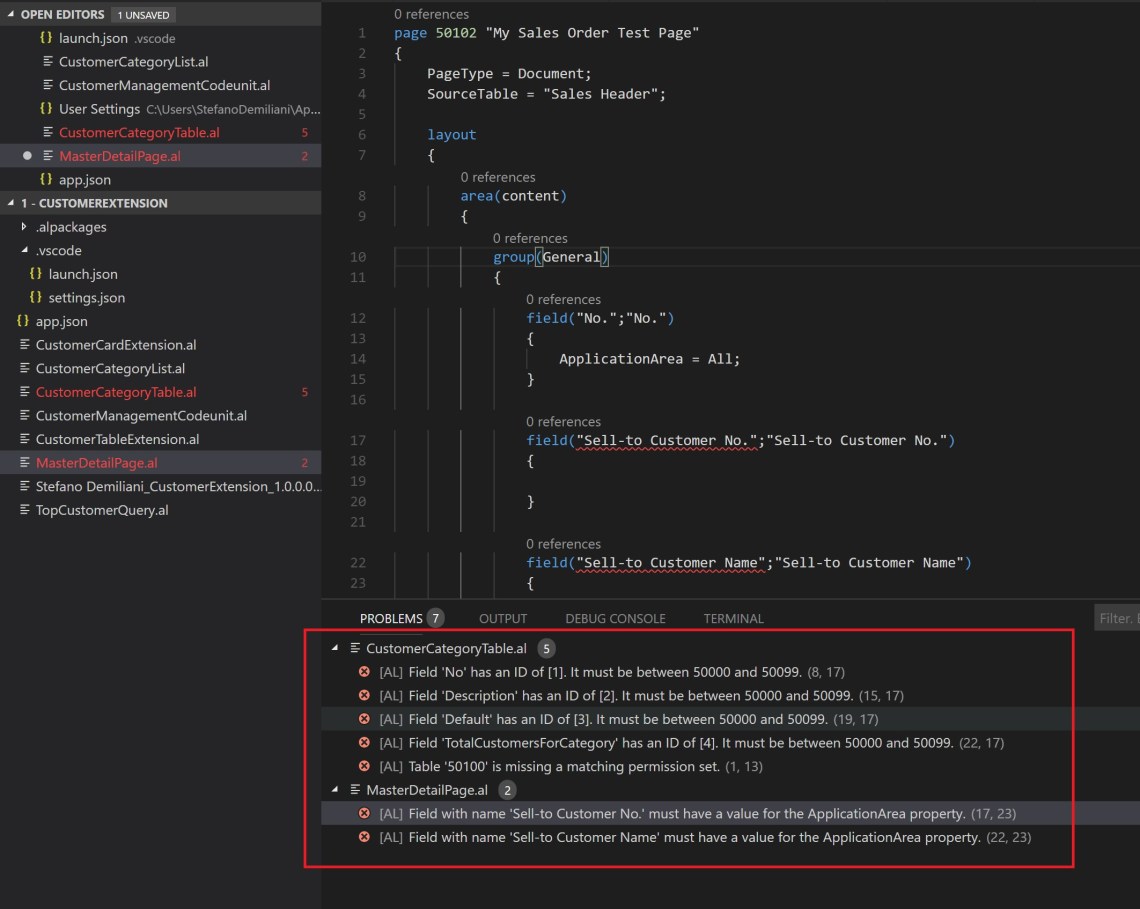Click the Filter input in Problems panel
This screenshot has width=1140, height=909.
pyautogui.click(x=1117, y=619)
